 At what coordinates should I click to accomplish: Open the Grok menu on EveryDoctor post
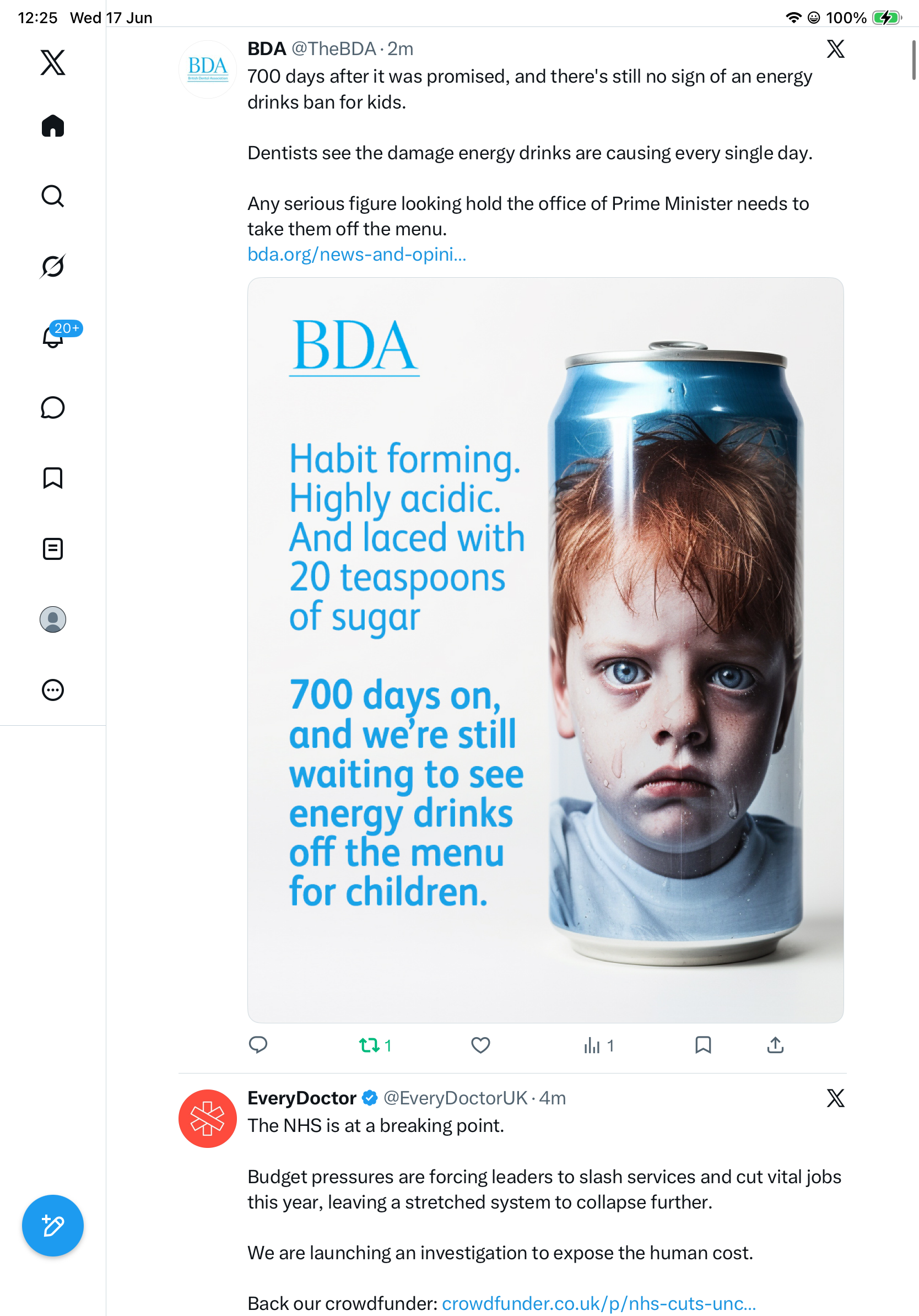click(x=835, y=1098)
